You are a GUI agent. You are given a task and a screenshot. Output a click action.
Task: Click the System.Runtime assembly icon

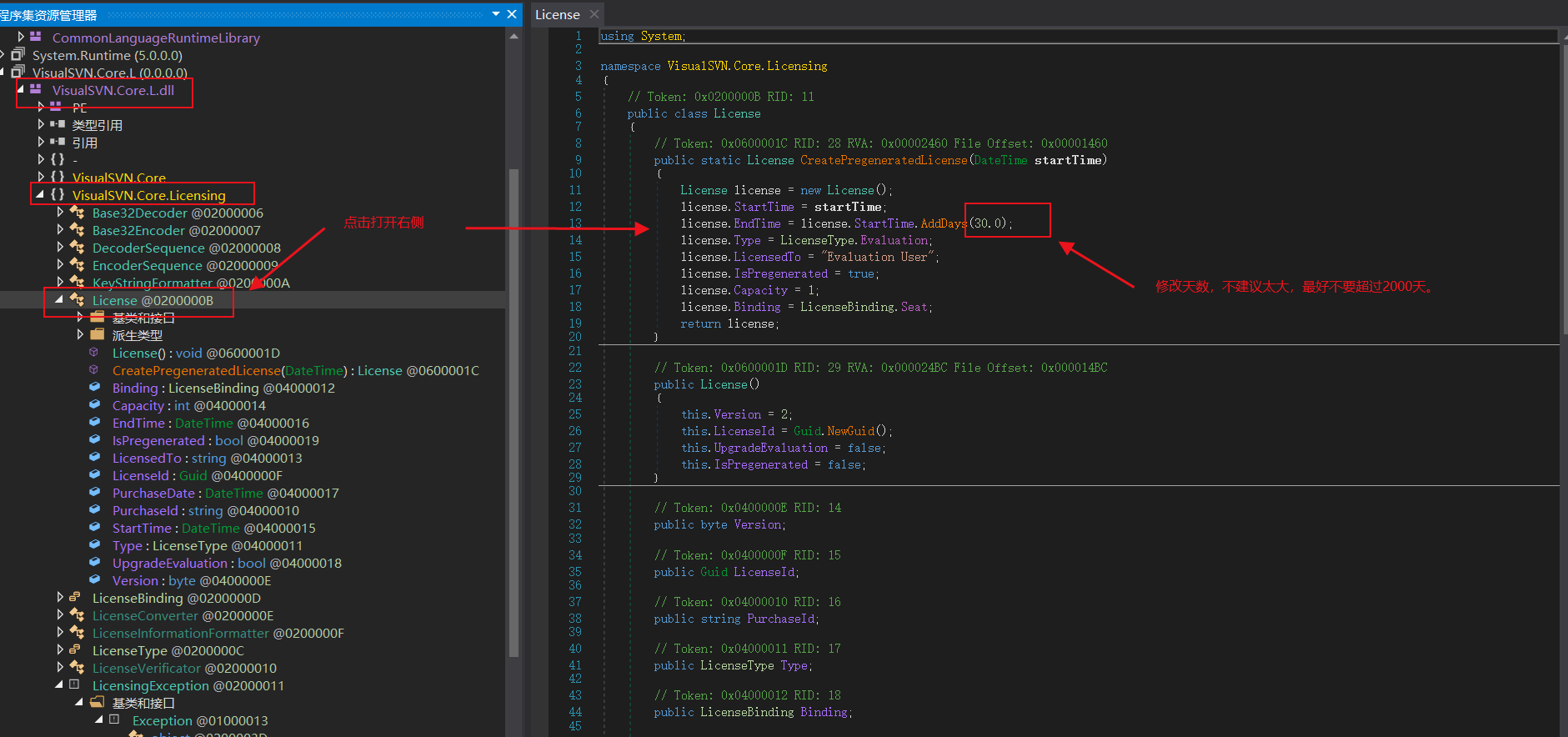coord(18,54)
